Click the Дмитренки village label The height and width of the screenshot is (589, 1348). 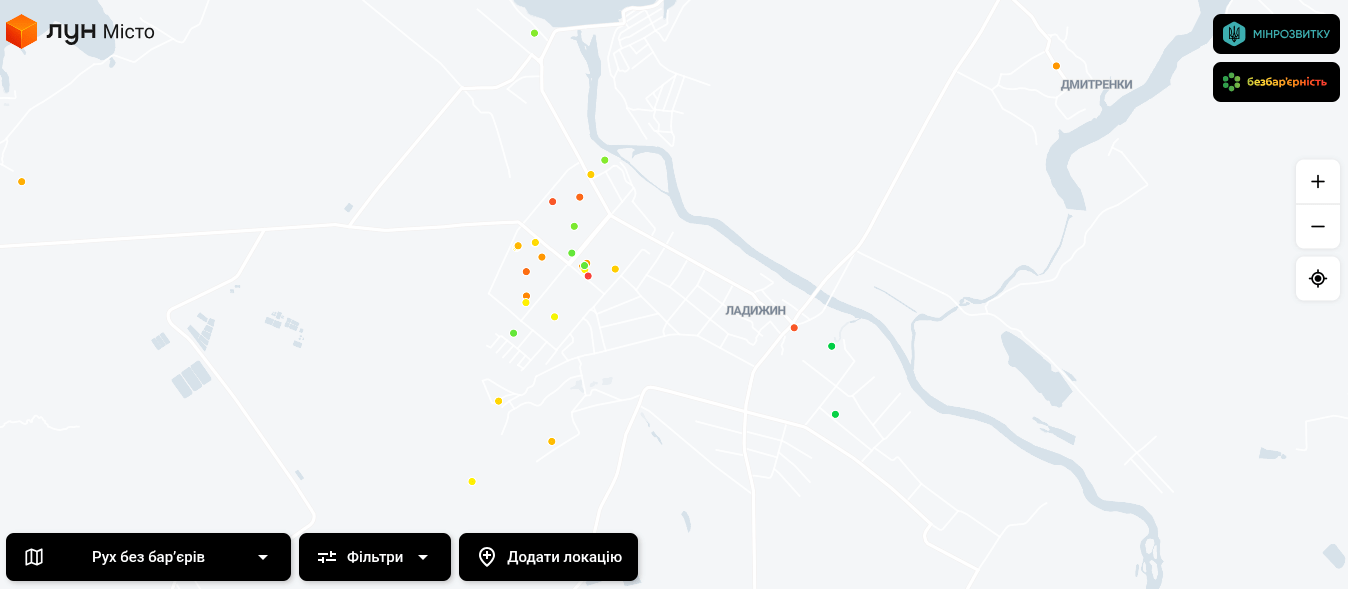(x=1096, y=85)
